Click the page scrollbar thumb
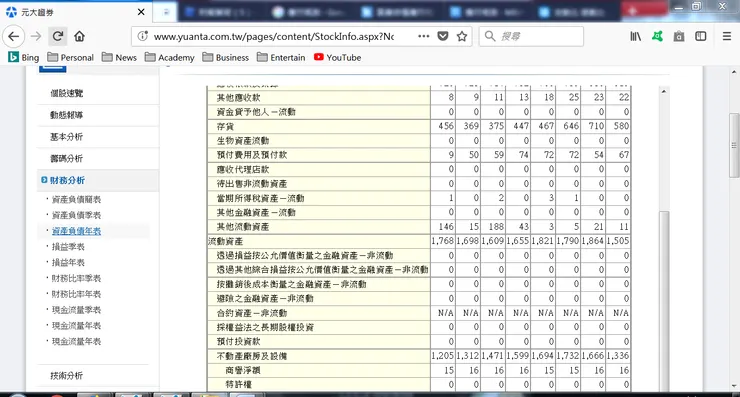 coord(734,145)
